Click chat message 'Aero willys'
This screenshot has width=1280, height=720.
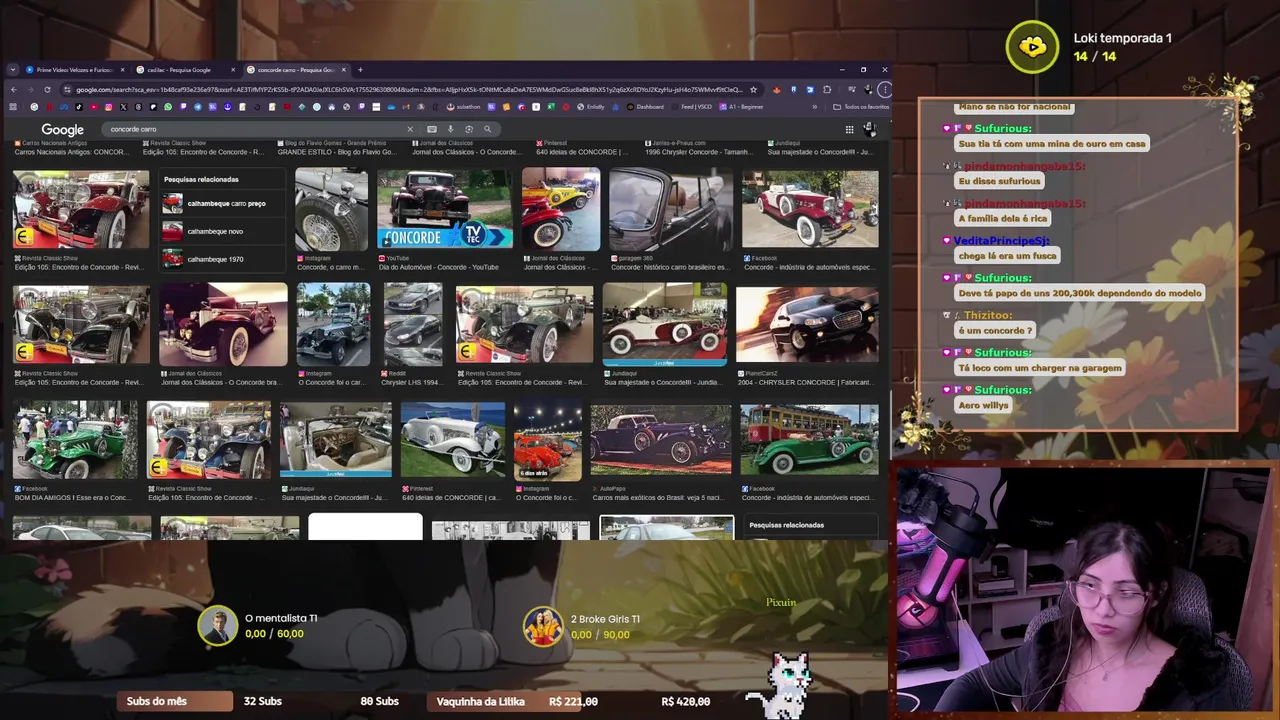[x=983, y=405]
